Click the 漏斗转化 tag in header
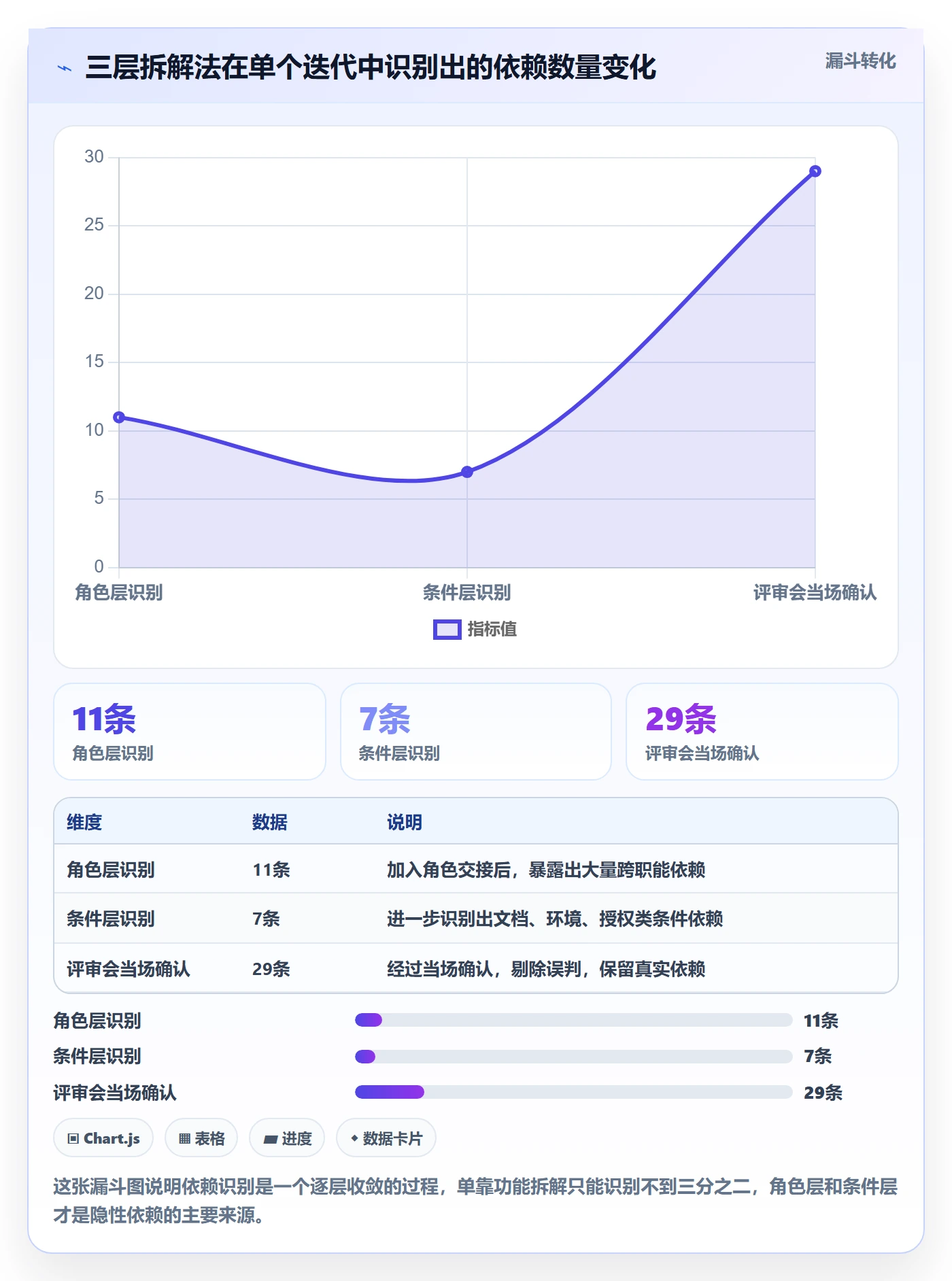952x1281 pixels. (x=860, y=61)
